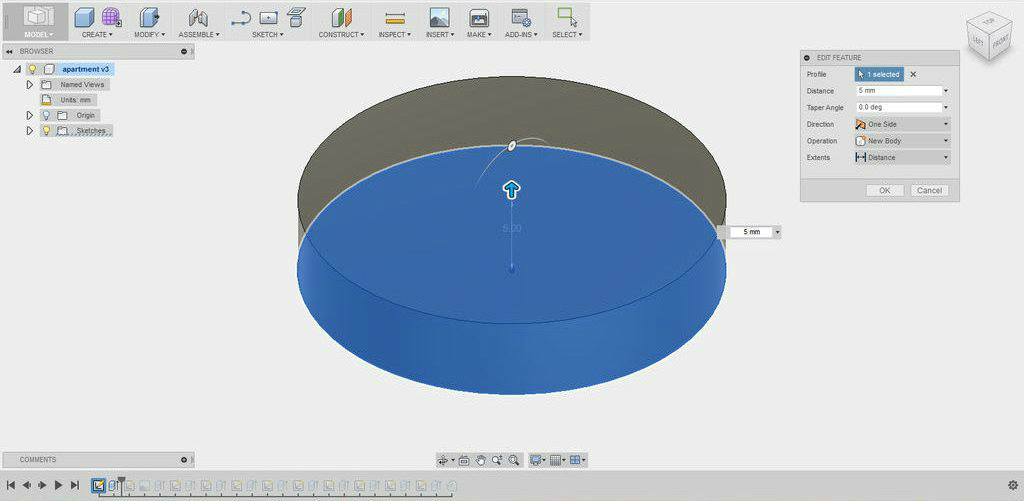This screenshot has width=1024, height=501.
Task: Open the ADD-INS dropdown menu
Action: coord(521,35)
